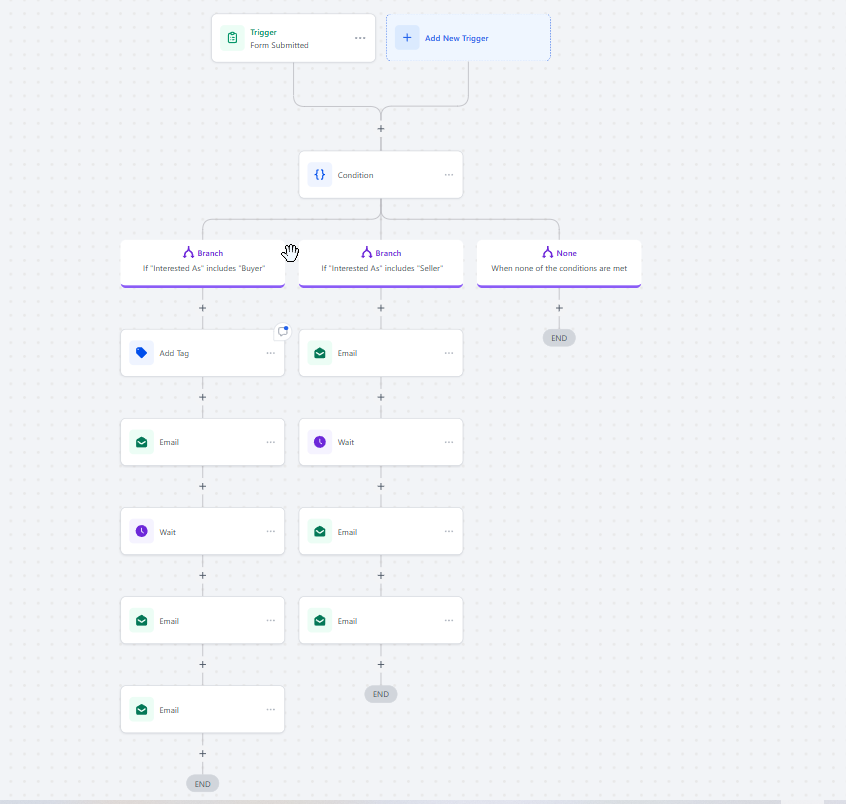Select the blue tag icon on the Add Tag step
This screenshot has height=804, width=846.
141,353
